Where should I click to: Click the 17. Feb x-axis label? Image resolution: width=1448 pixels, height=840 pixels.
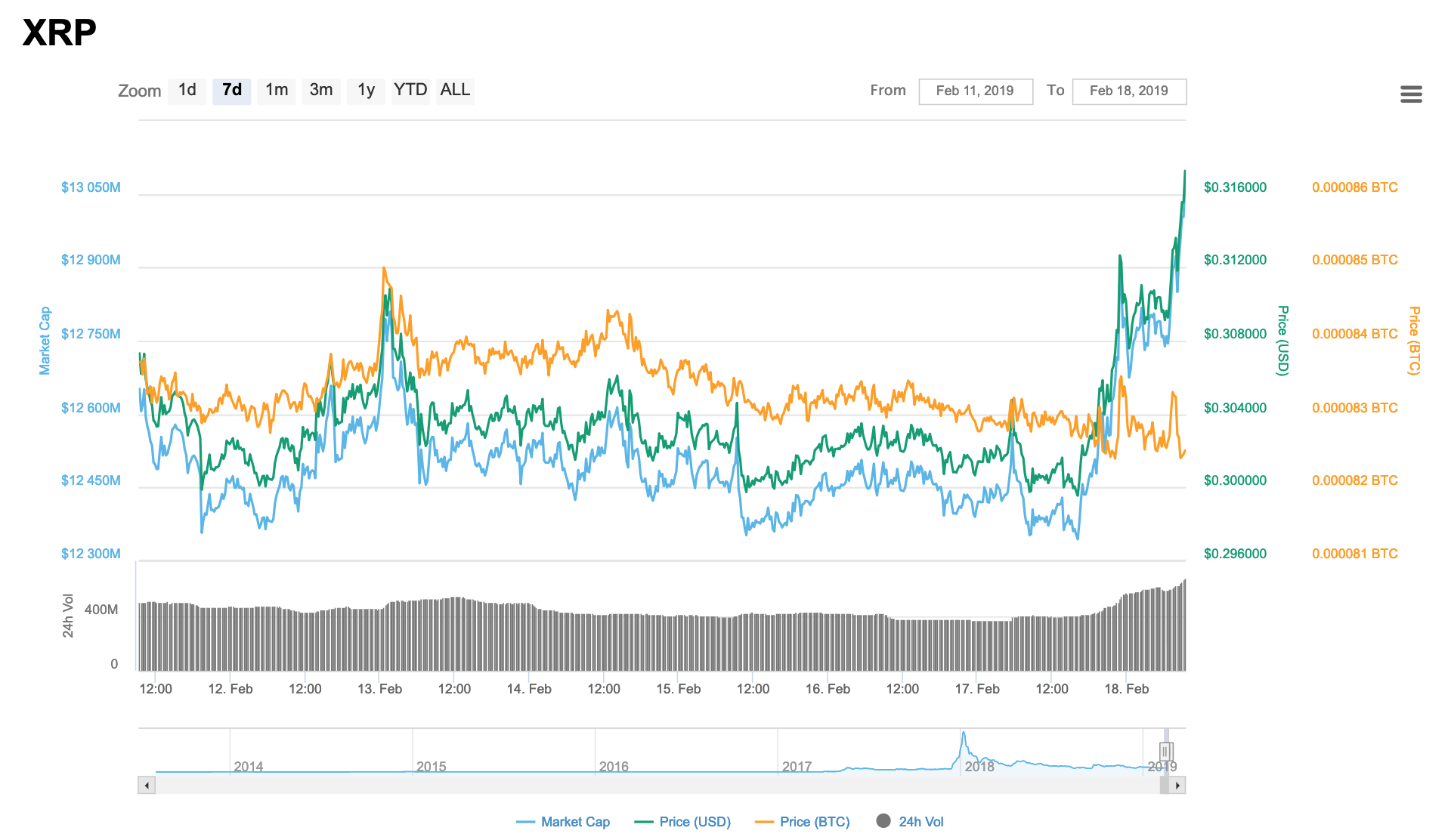click(x=977, y=689)
